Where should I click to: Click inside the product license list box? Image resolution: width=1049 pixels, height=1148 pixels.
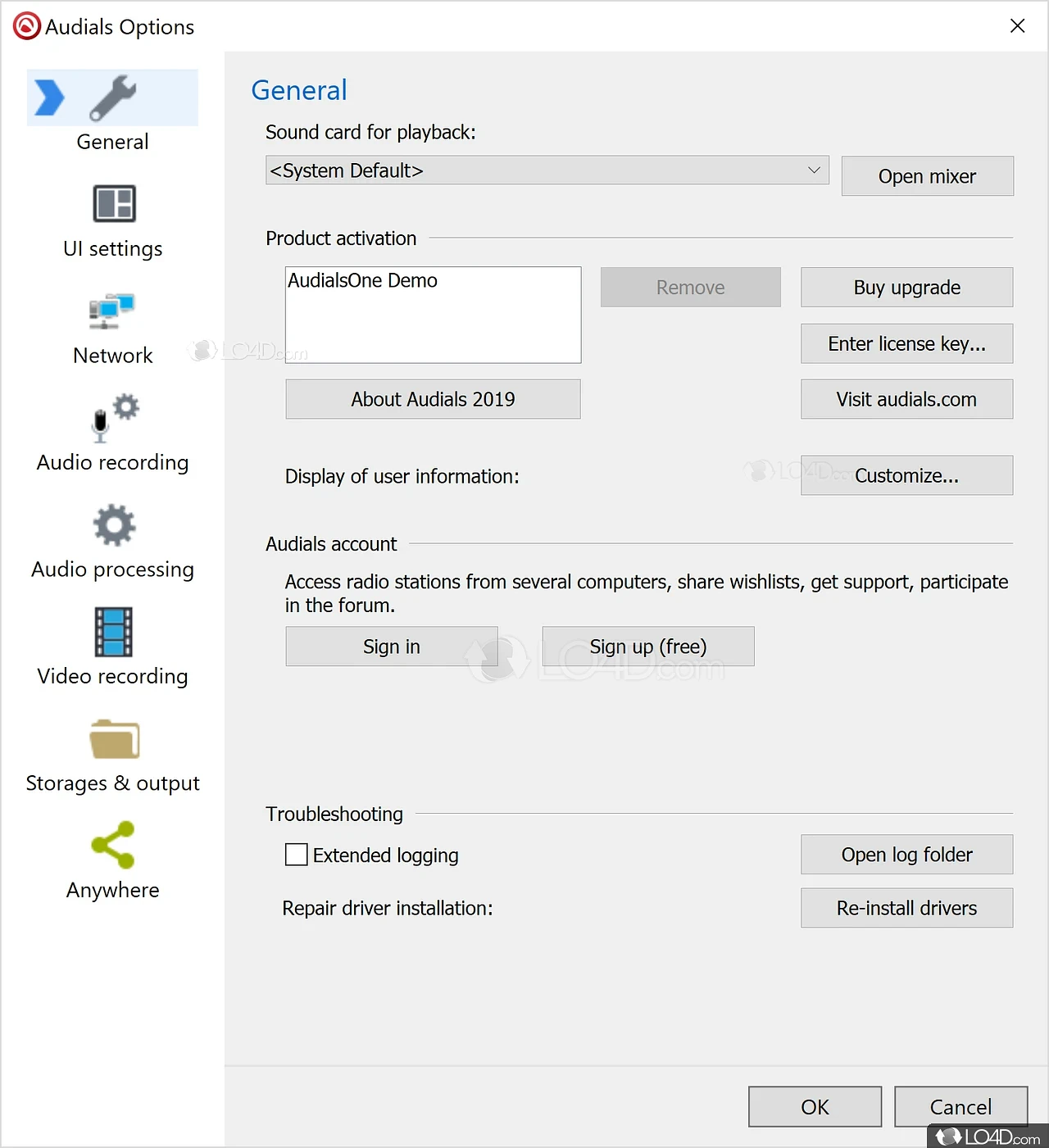[434, 315]
